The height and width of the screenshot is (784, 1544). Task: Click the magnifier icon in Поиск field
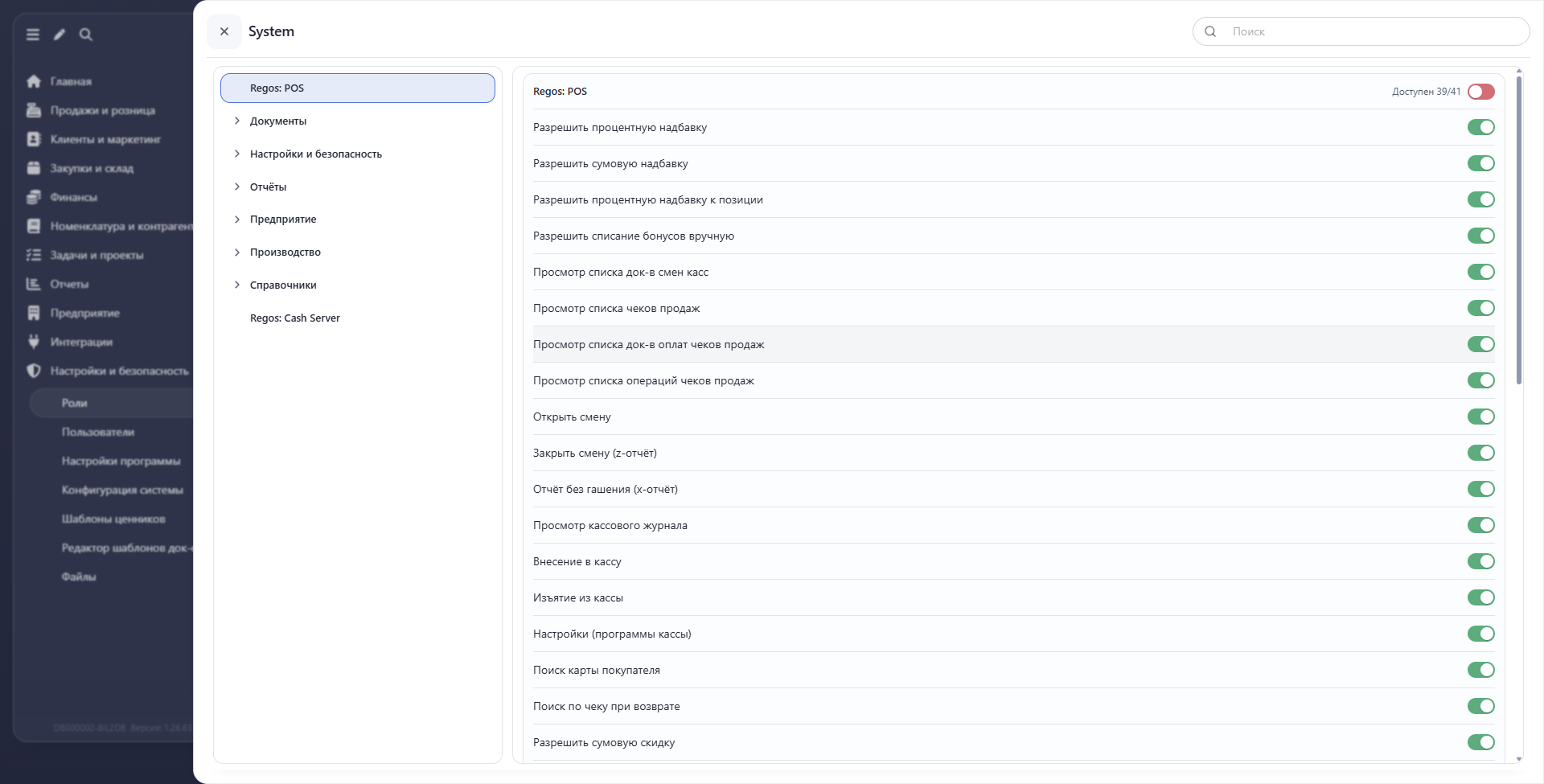pos(1210,31)
